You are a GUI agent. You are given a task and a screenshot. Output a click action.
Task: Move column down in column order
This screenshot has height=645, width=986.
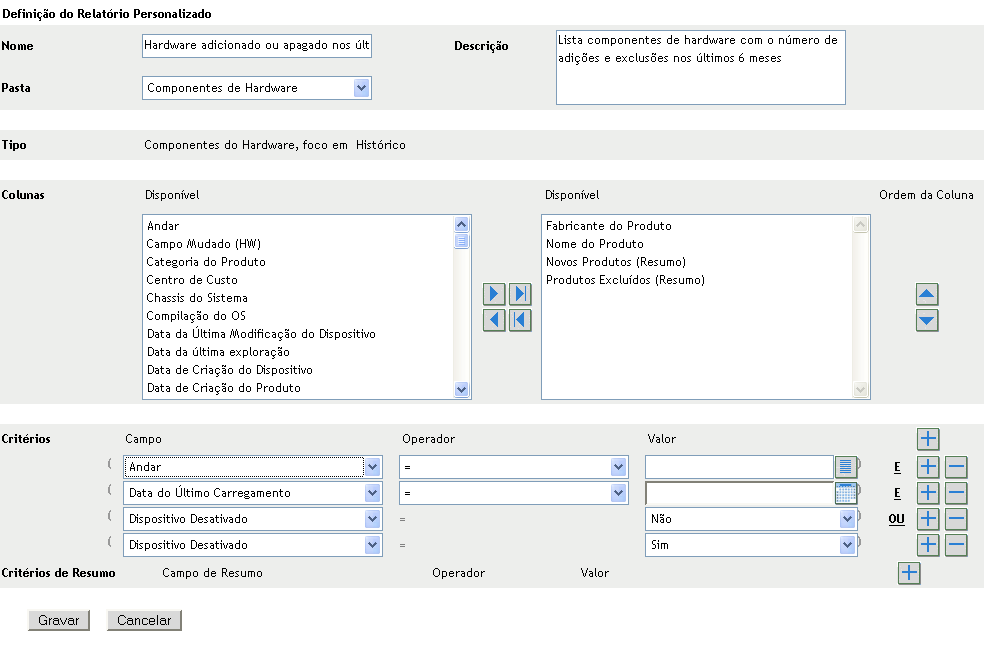pyautogui.click(x=927, y=321)
